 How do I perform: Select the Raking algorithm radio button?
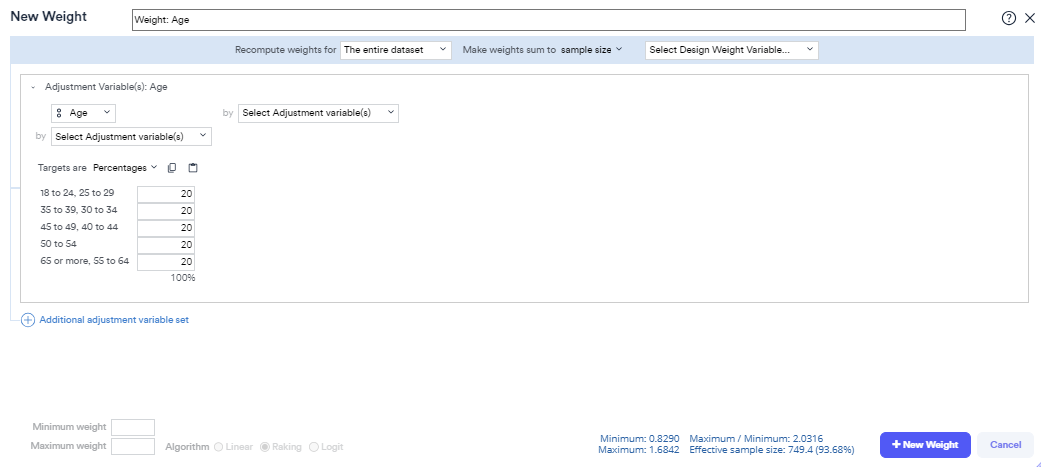265,447
